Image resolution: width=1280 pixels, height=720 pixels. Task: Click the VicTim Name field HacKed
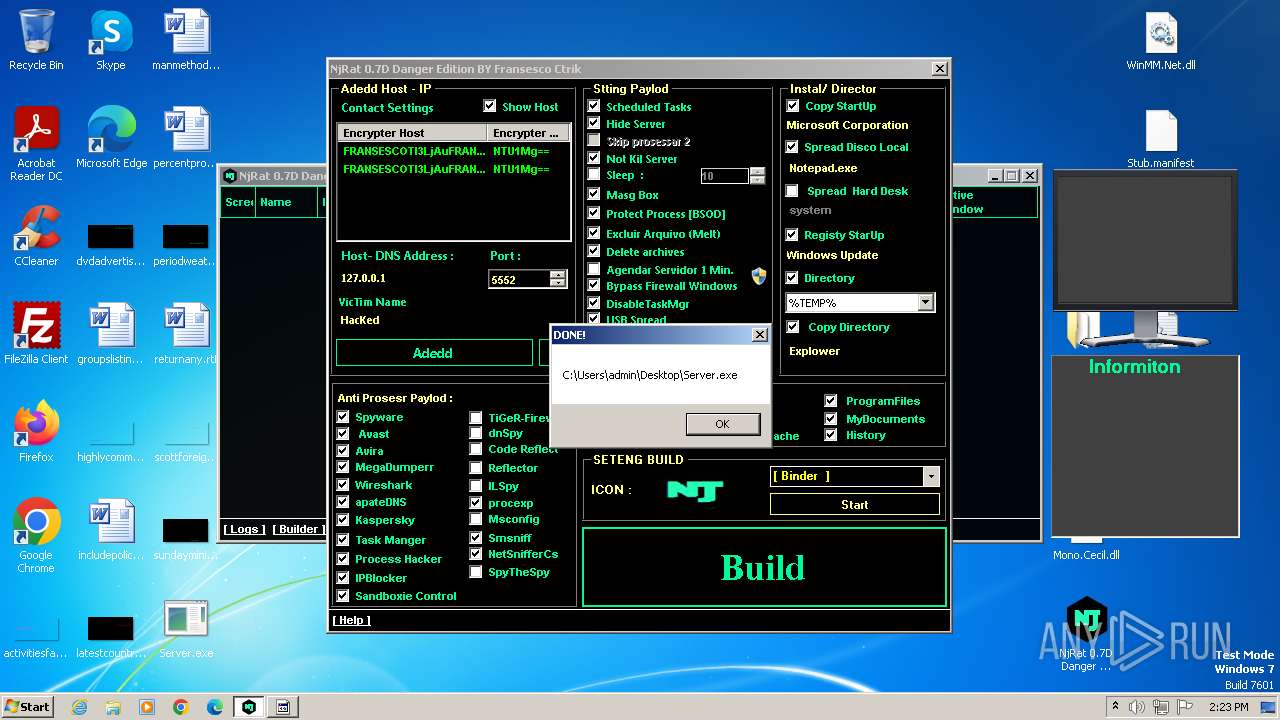pyautogui.click(x=360, y=320)
